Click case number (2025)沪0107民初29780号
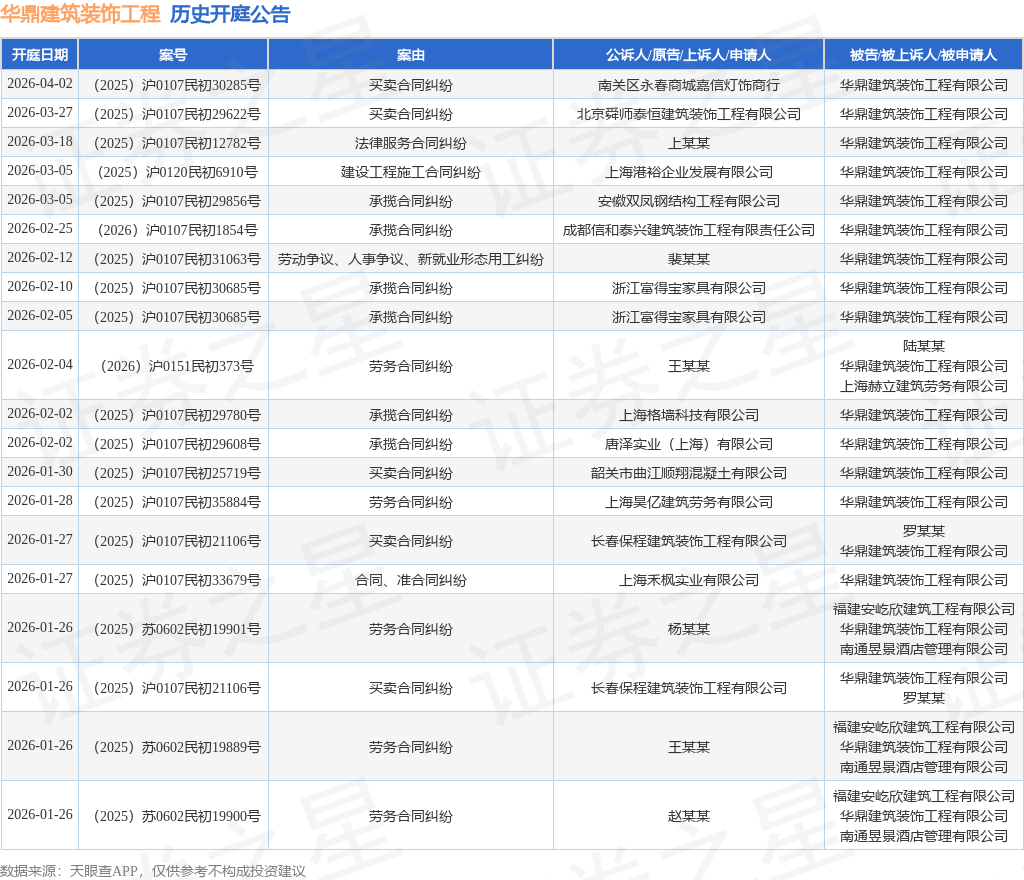The width and height of the screenshot is (1024, 880). click(173, 415)
